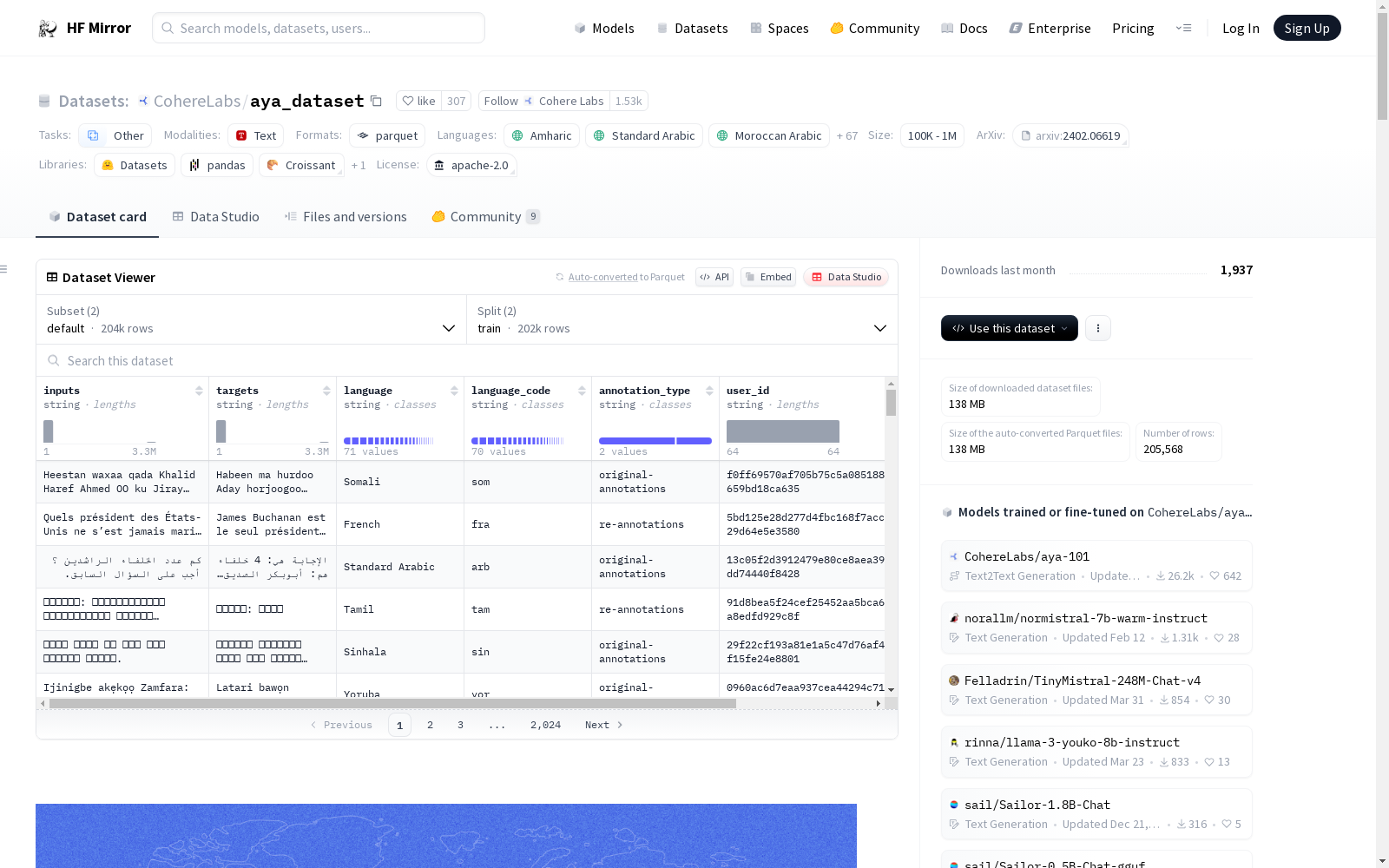The height and width of the screenshot is (868, 1389).
Task: Click the Text modality tag
Action: [x=256, y=135]
